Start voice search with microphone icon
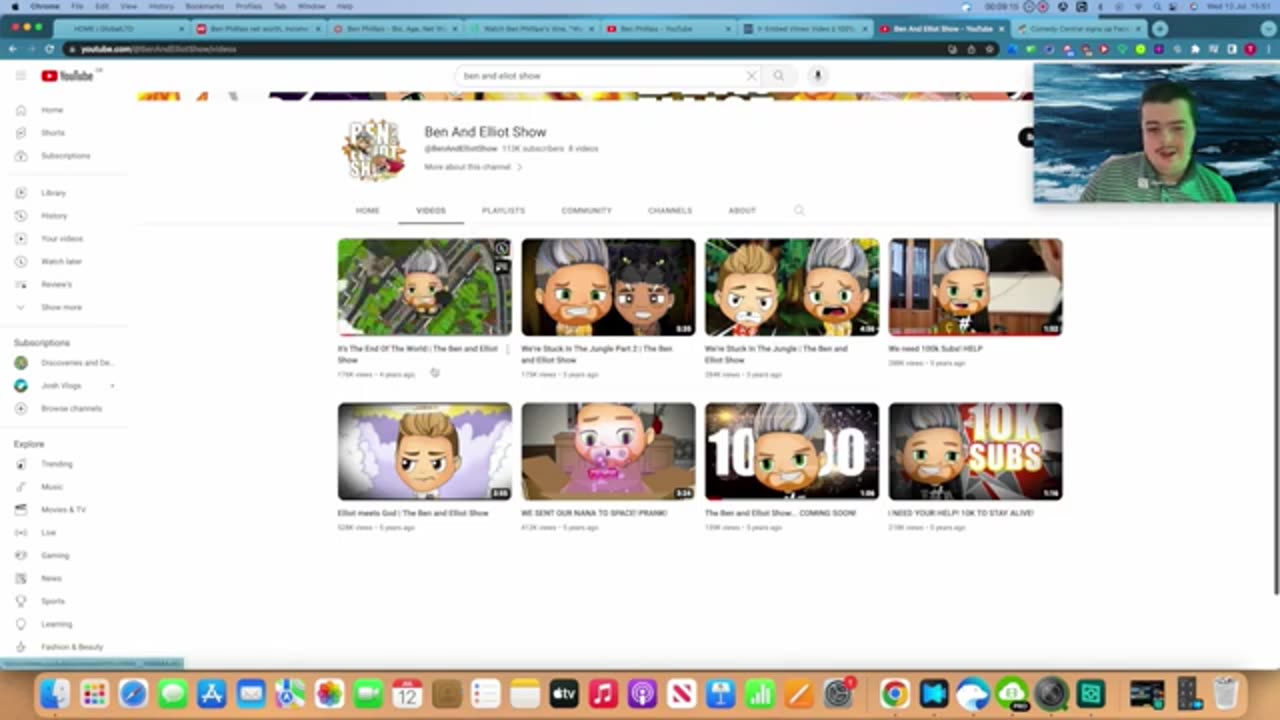This screenshot has height=720, width=1280. coord(817,76)
